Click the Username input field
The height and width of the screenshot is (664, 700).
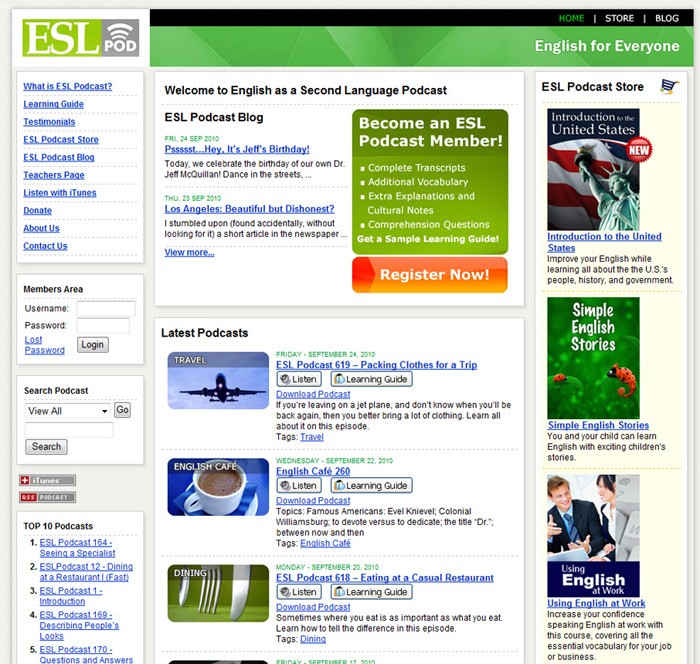click(x=106, y=309)
